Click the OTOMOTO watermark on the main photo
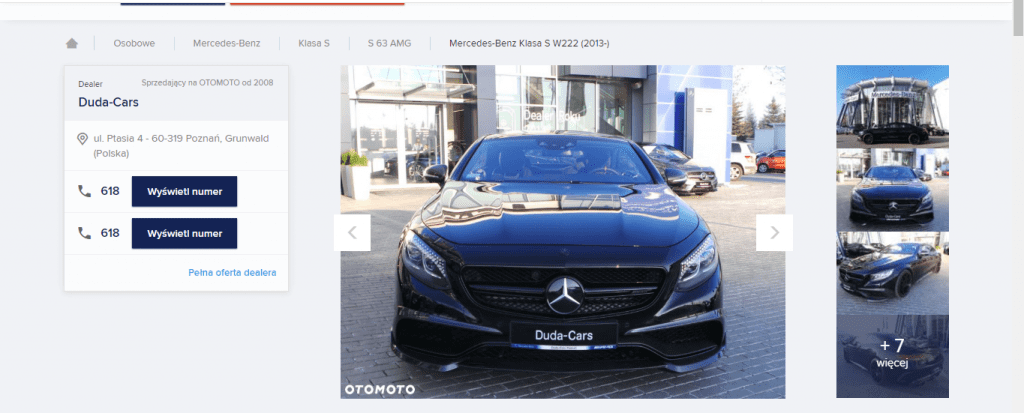This screenshot has width=1024, height=413. point(379,388)
